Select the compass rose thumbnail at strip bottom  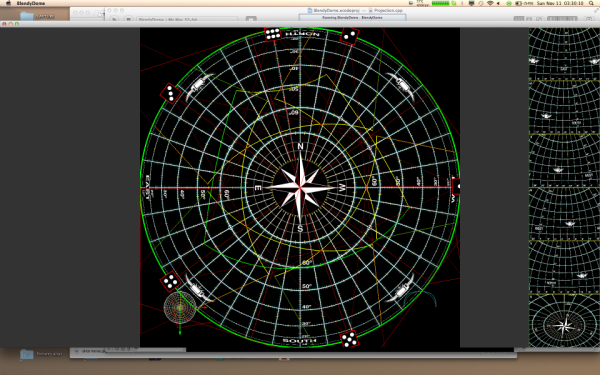(x=564, y=321)
